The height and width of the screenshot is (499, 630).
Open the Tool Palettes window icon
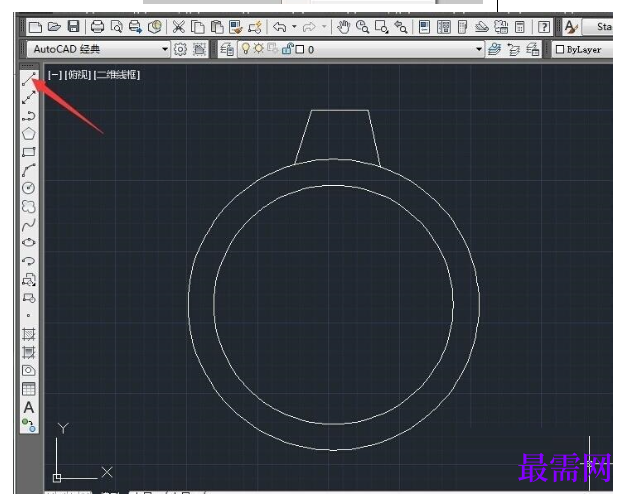pyautogui.click(x=462, y=27)
